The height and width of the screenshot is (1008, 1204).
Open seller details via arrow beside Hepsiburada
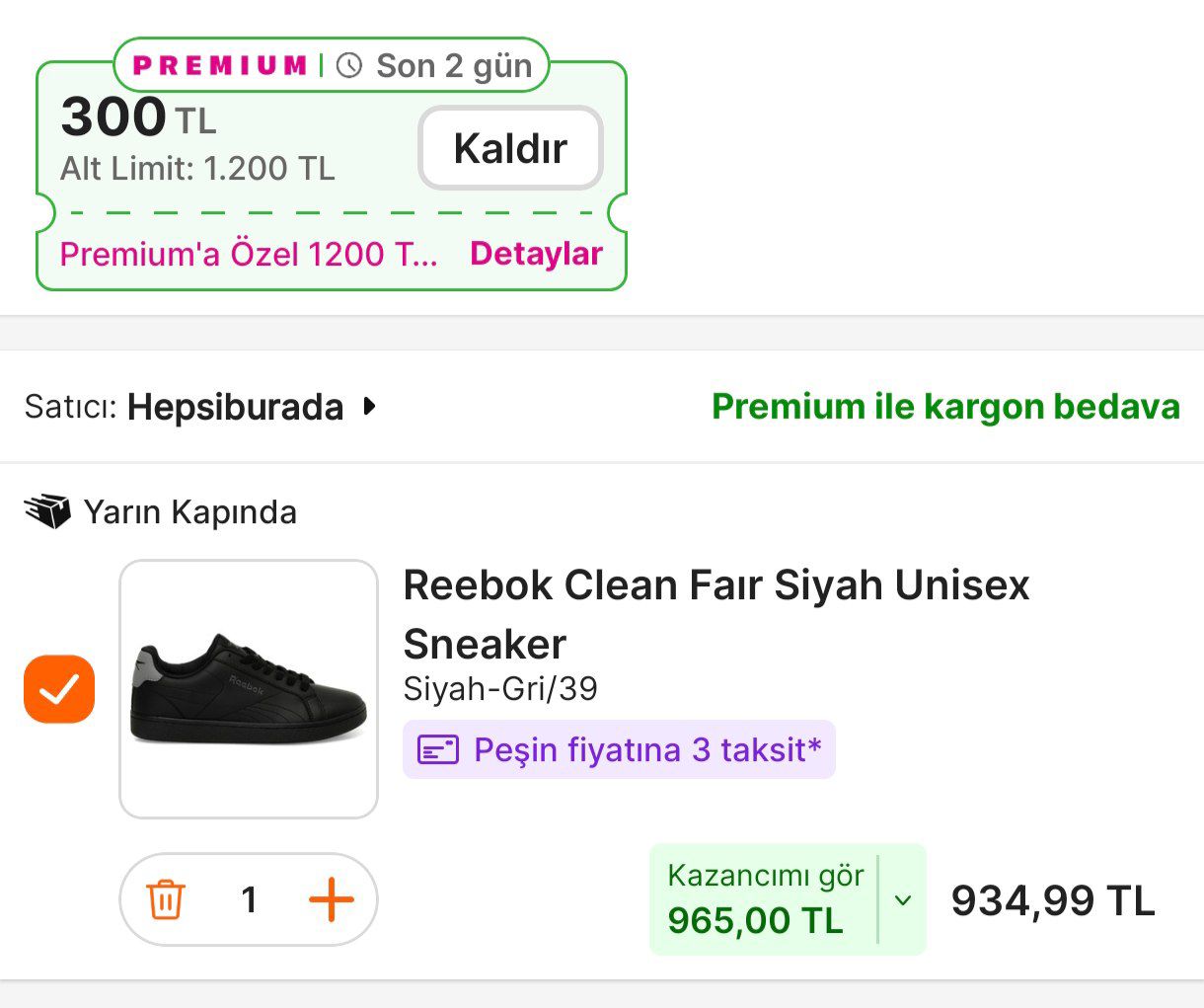(370, 406)
